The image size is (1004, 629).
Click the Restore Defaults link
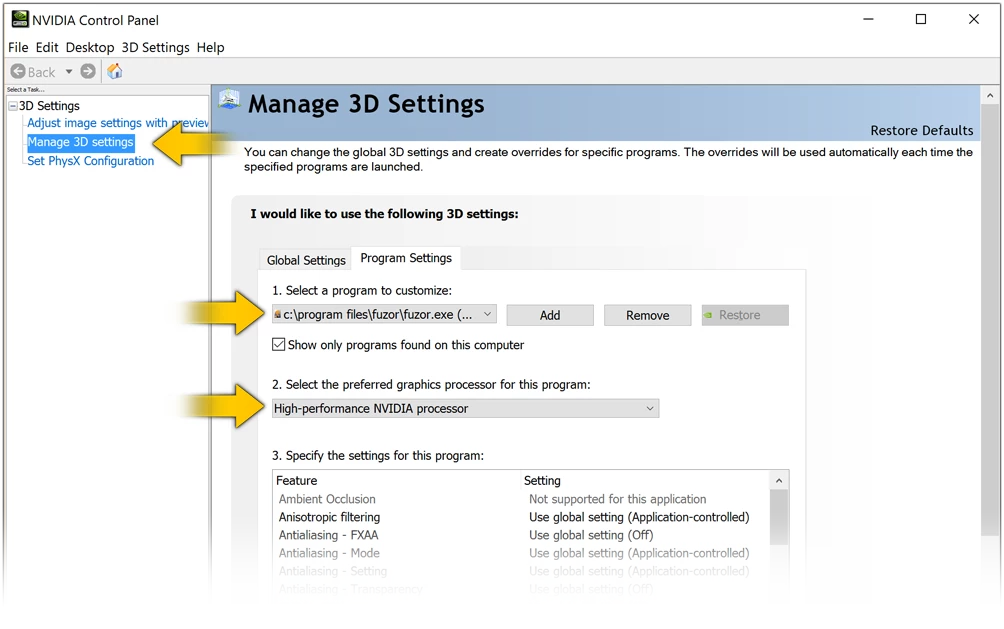click(921, 131)
